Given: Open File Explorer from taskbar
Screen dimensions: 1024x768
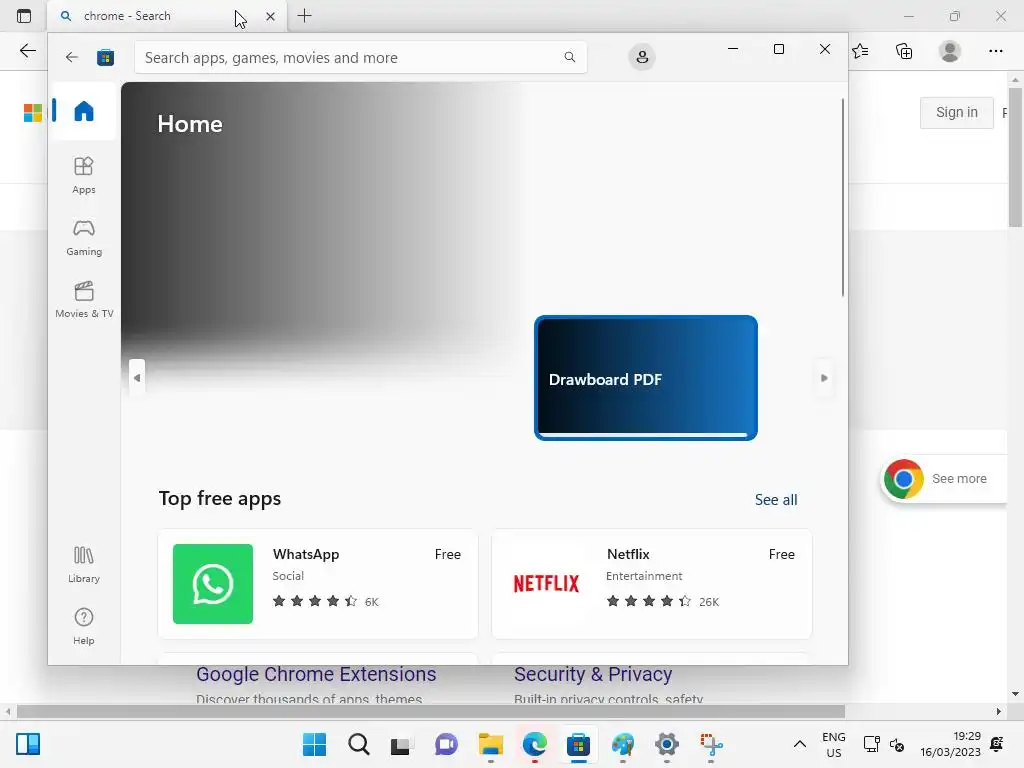Looking at the screenshot, I should click(490, 744).
